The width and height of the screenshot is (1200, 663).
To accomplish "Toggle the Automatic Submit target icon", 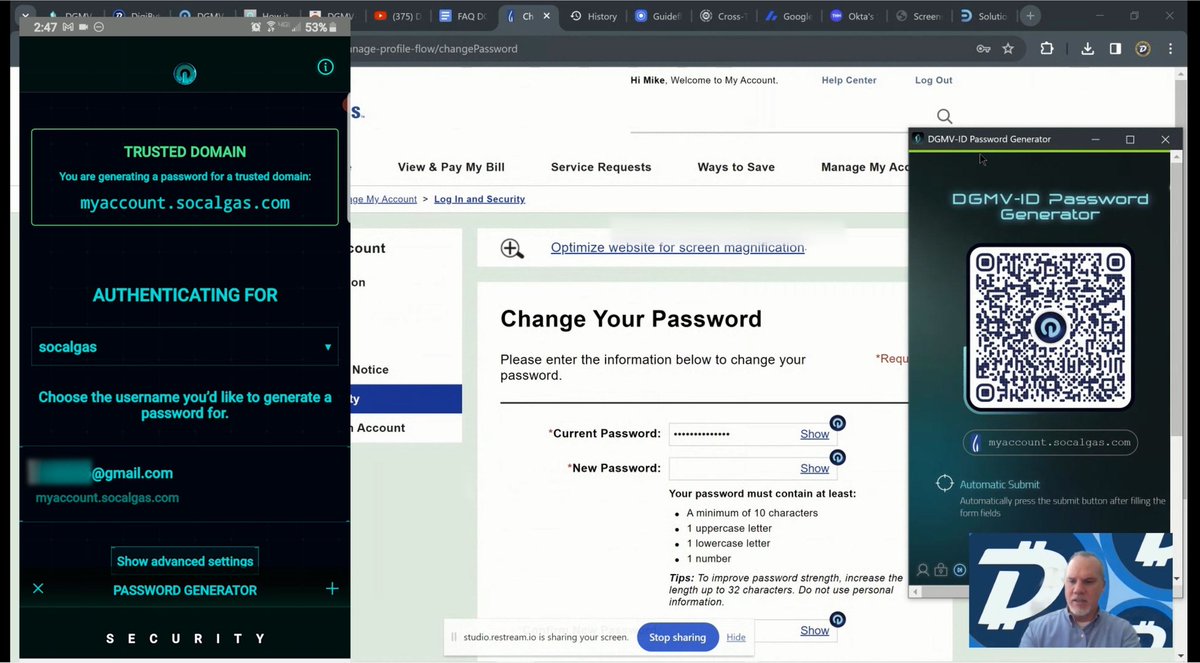I will click(944, 484).
